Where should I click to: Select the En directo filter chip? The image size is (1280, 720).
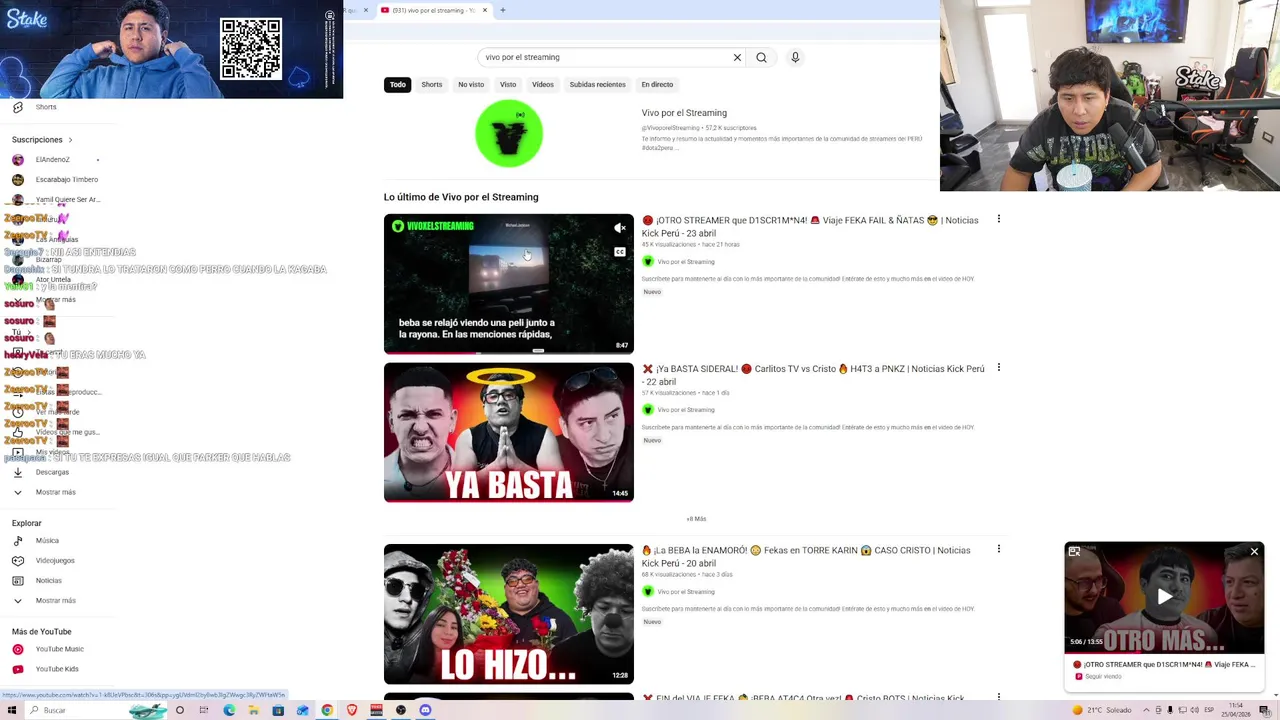point(657,85)
